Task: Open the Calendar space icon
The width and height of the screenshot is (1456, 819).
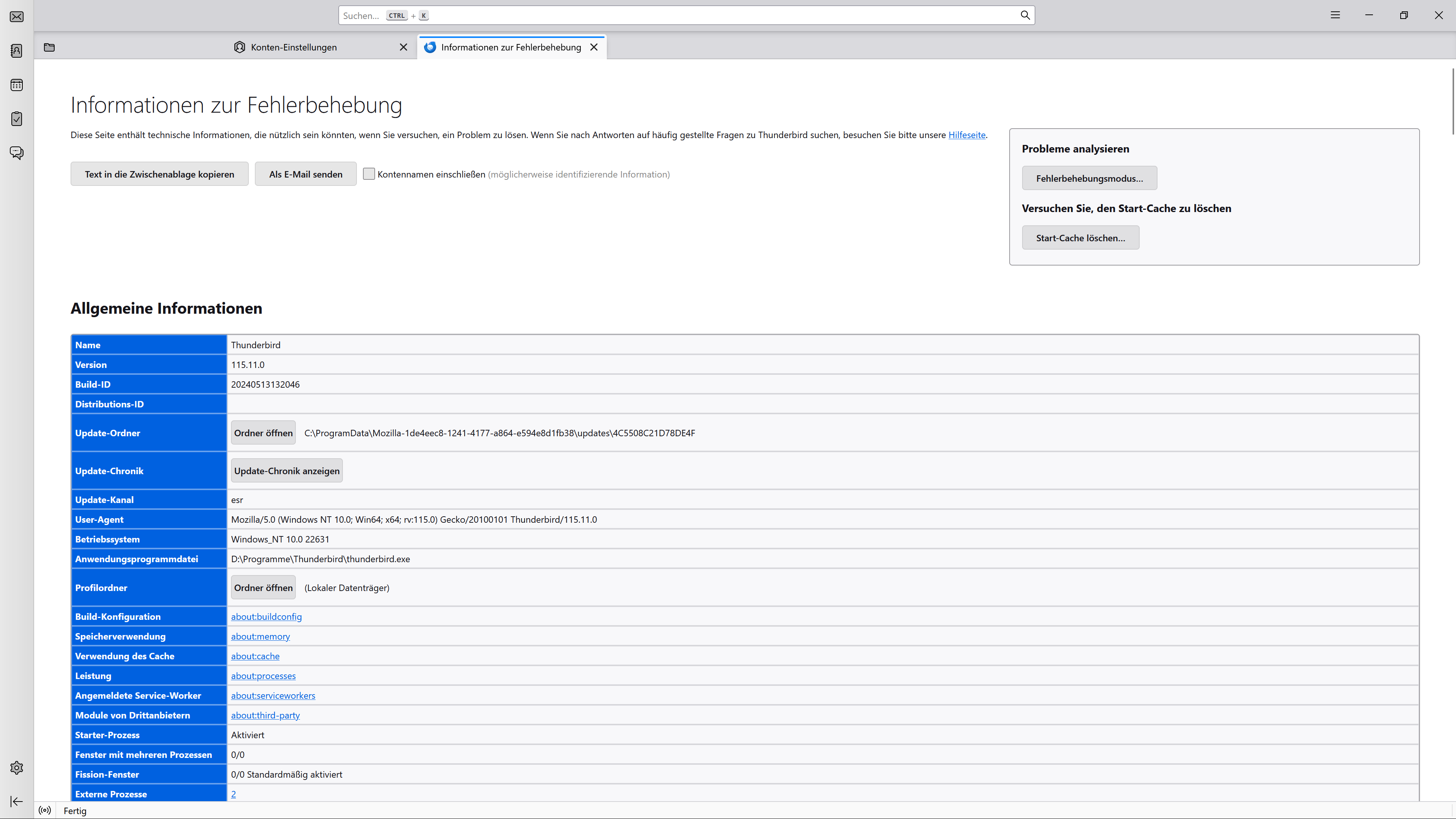Action: click(16, 85)
